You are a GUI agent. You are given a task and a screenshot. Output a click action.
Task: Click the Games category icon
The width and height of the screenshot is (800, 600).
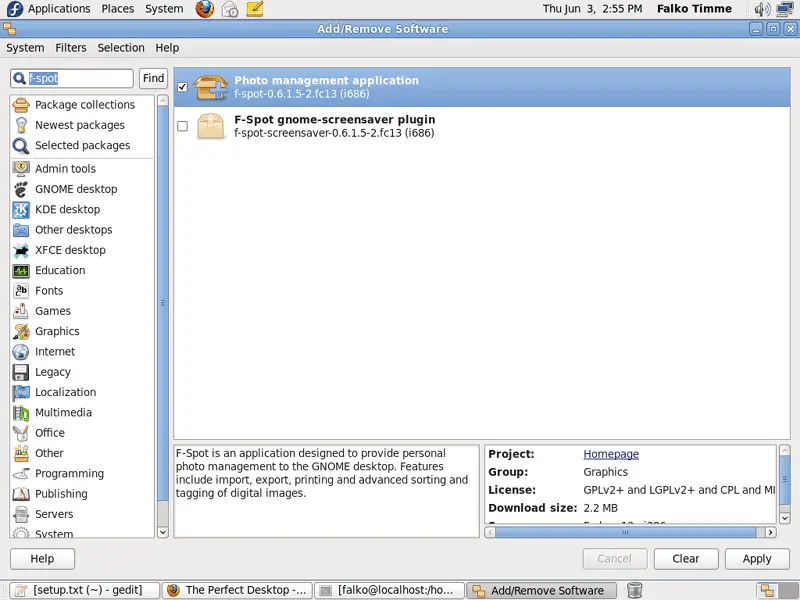point(21,311)
